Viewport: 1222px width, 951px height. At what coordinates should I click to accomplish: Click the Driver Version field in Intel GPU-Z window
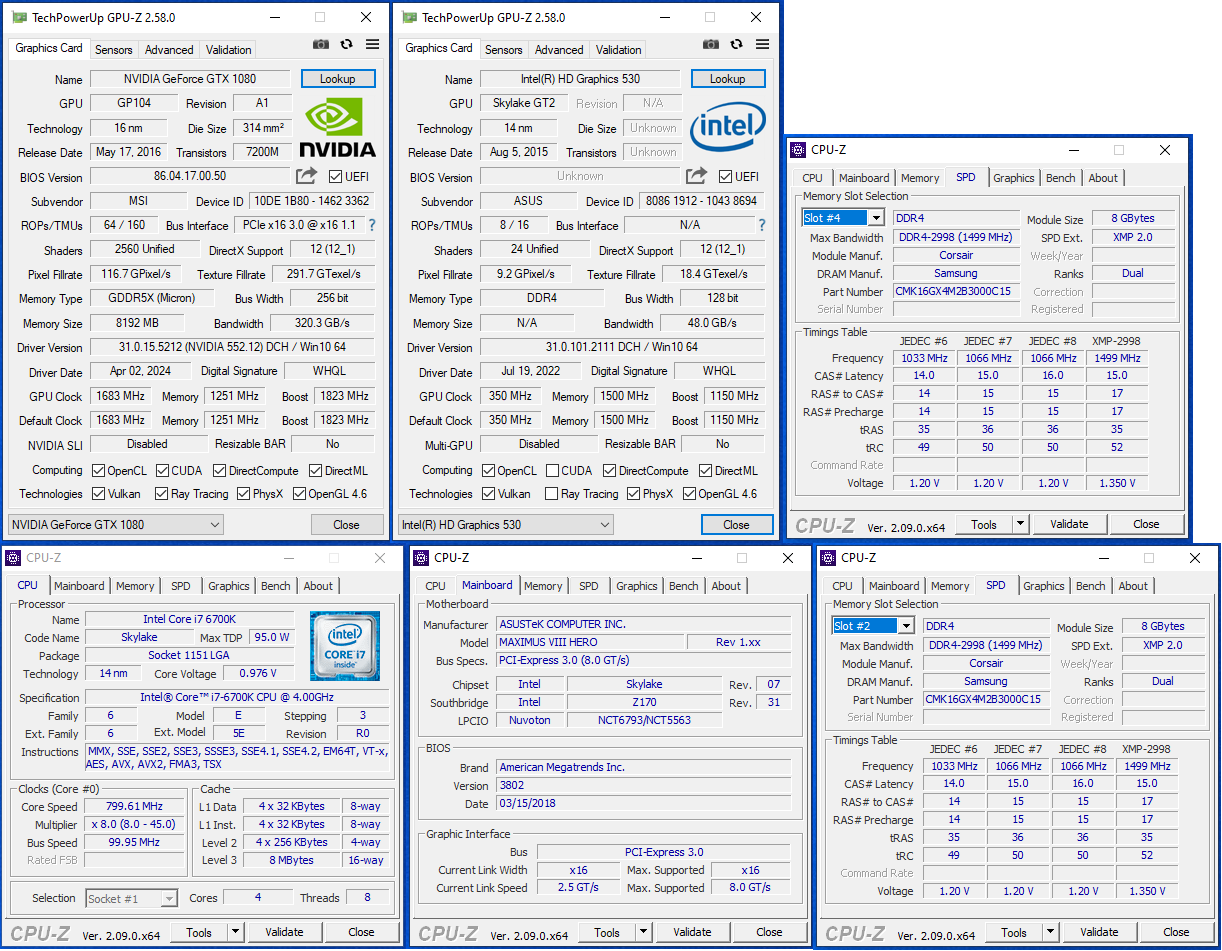pos(621,347)
